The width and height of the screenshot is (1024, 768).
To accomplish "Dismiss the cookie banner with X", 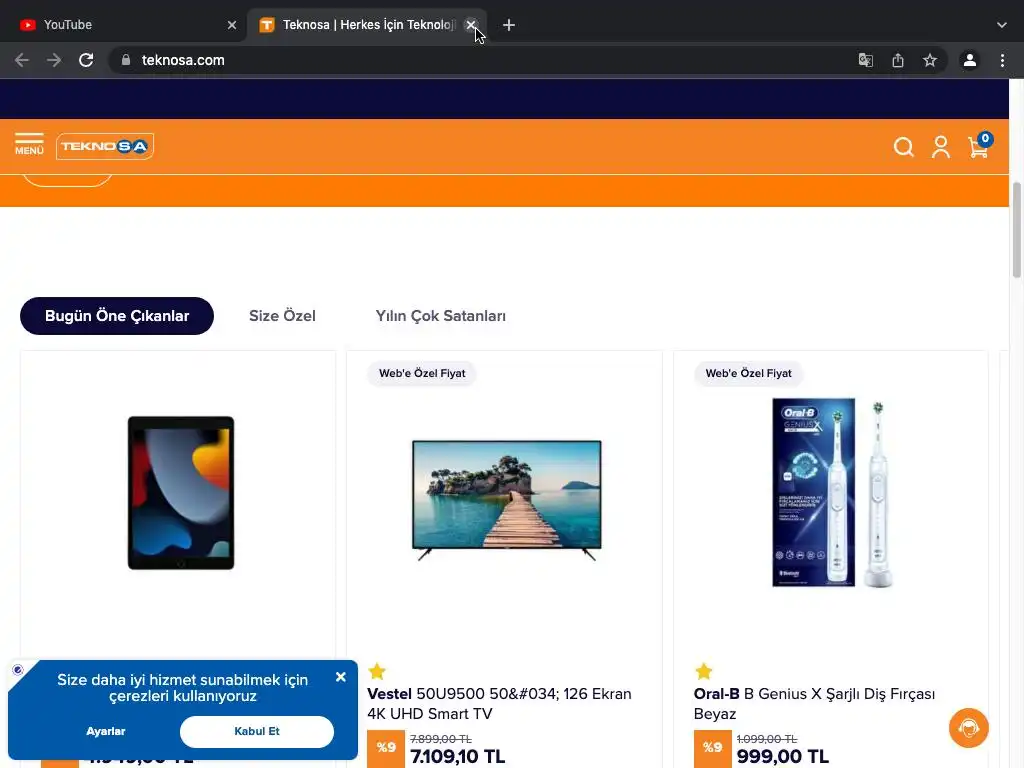I will [x=341, y=677].
